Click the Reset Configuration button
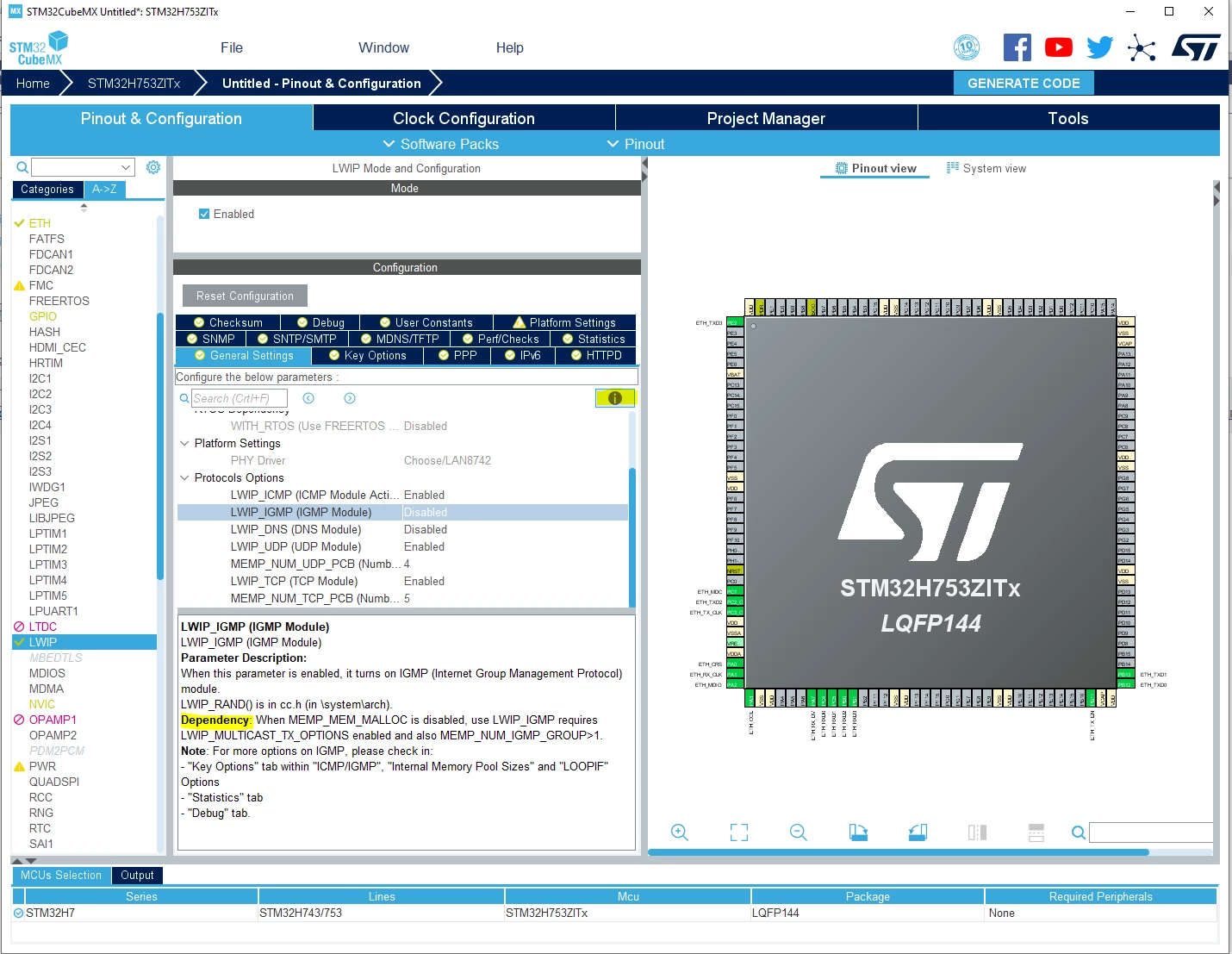The height and width of the screenshot is (954, 1232). point(245,296)
